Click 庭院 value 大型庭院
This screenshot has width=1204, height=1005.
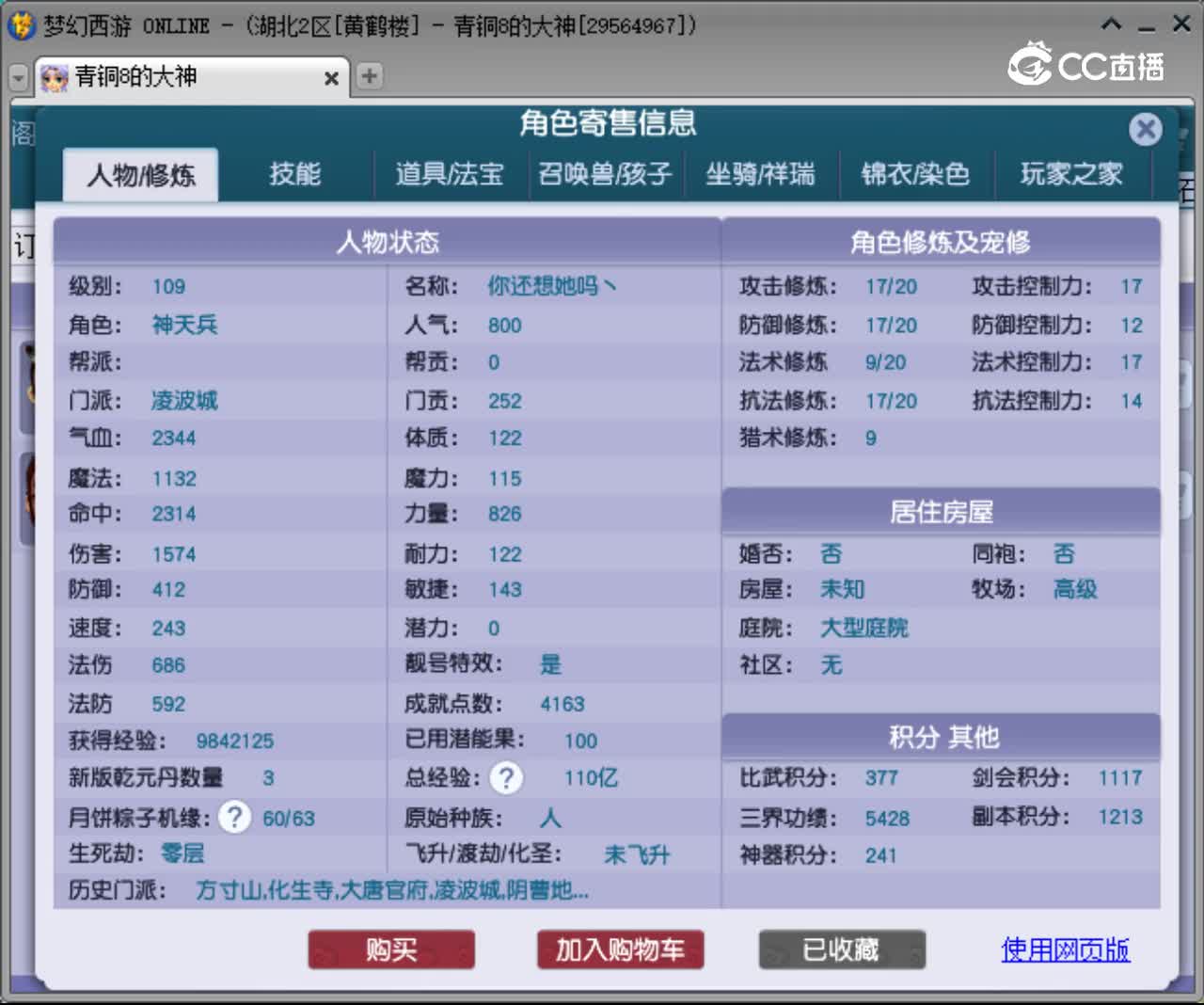pyautogui.click(x=863, y=628)
